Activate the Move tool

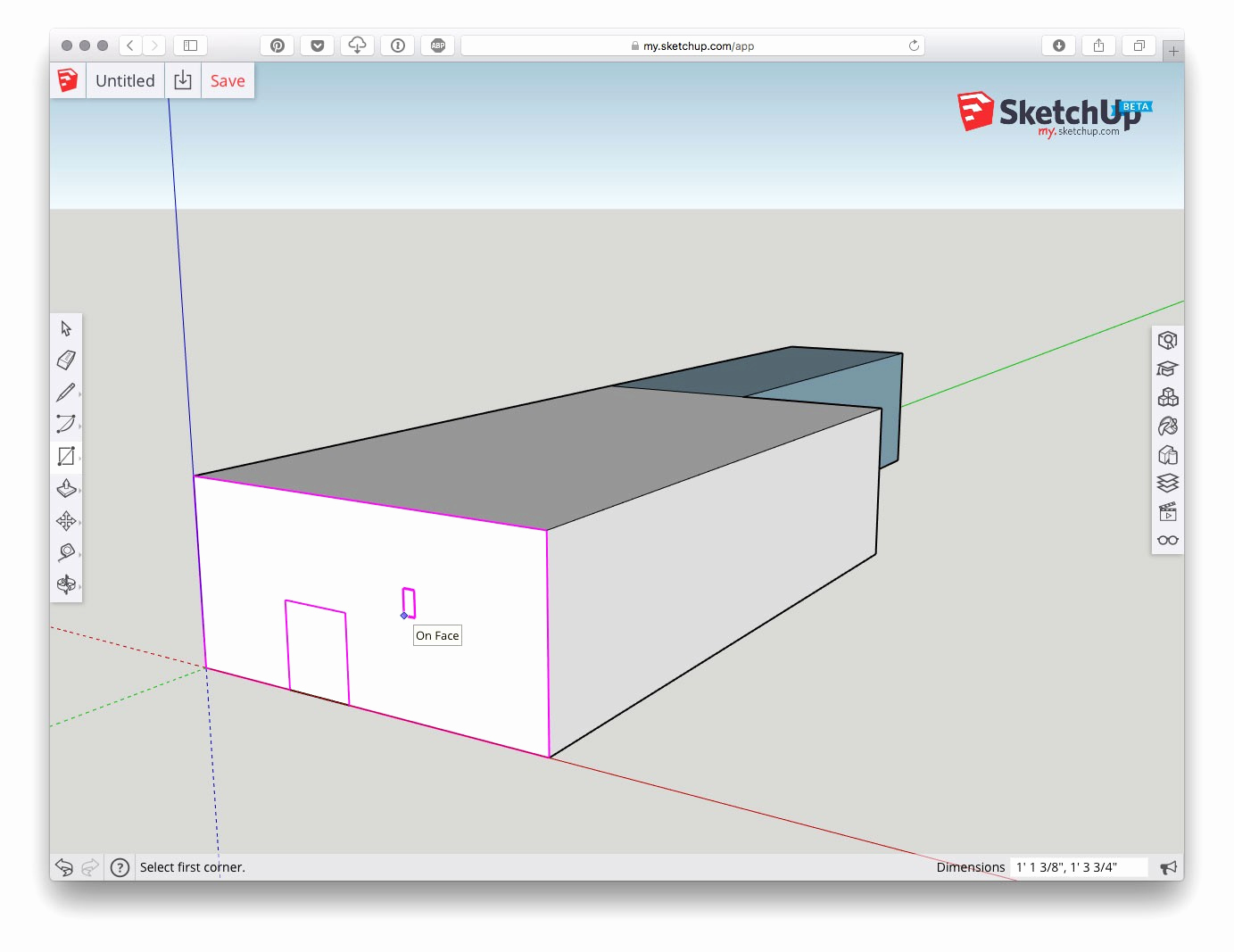pos(66,520)
